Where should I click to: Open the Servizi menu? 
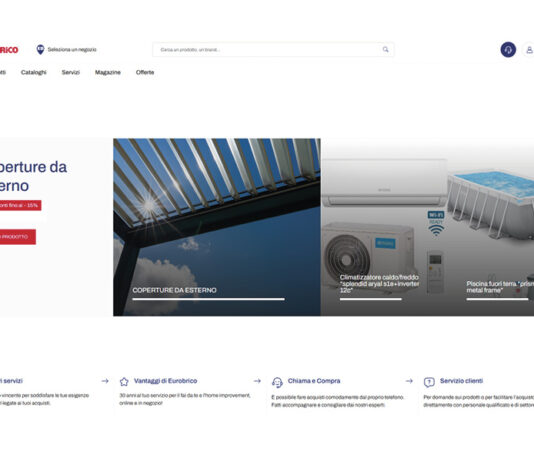(70, 72)
